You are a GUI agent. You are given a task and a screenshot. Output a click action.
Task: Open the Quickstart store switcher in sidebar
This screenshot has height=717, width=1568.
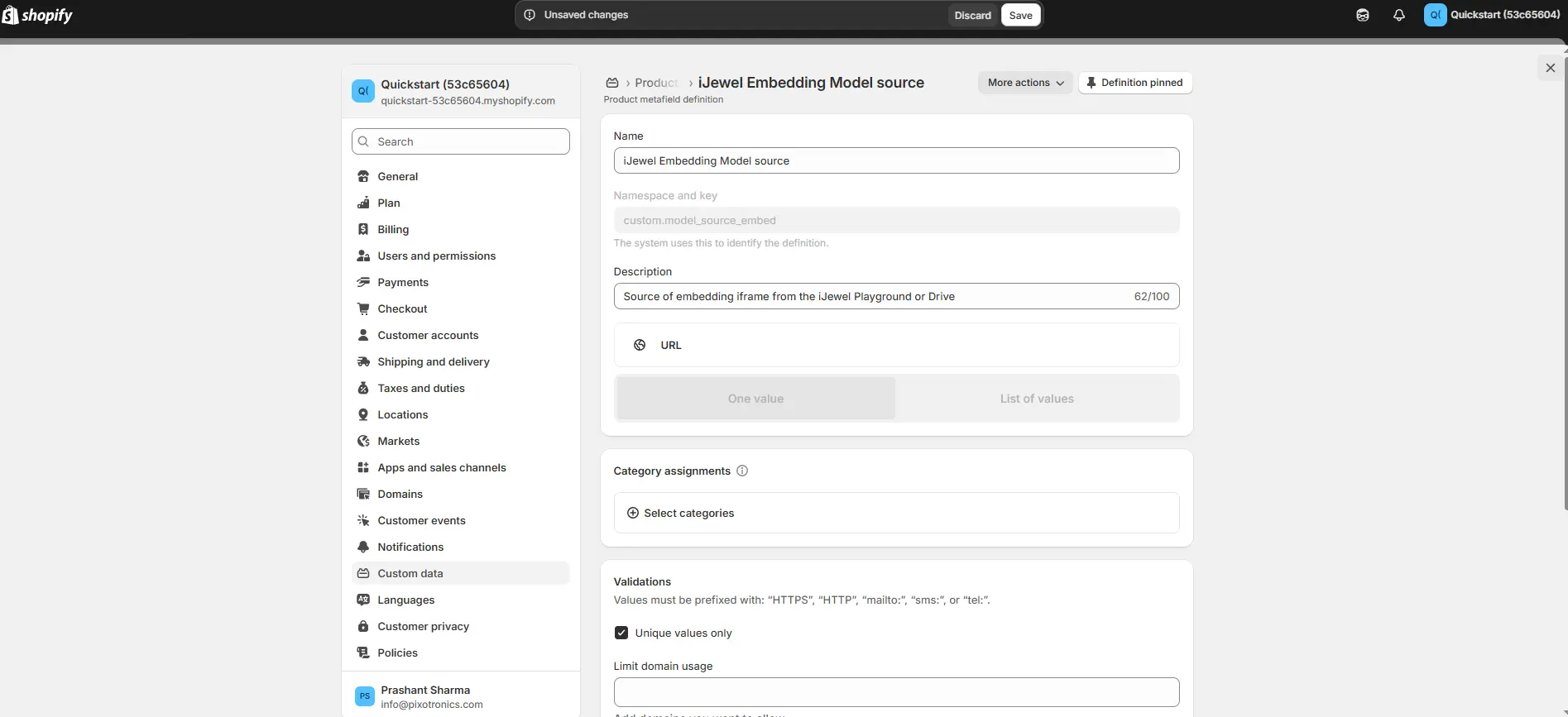pos(461,92)
